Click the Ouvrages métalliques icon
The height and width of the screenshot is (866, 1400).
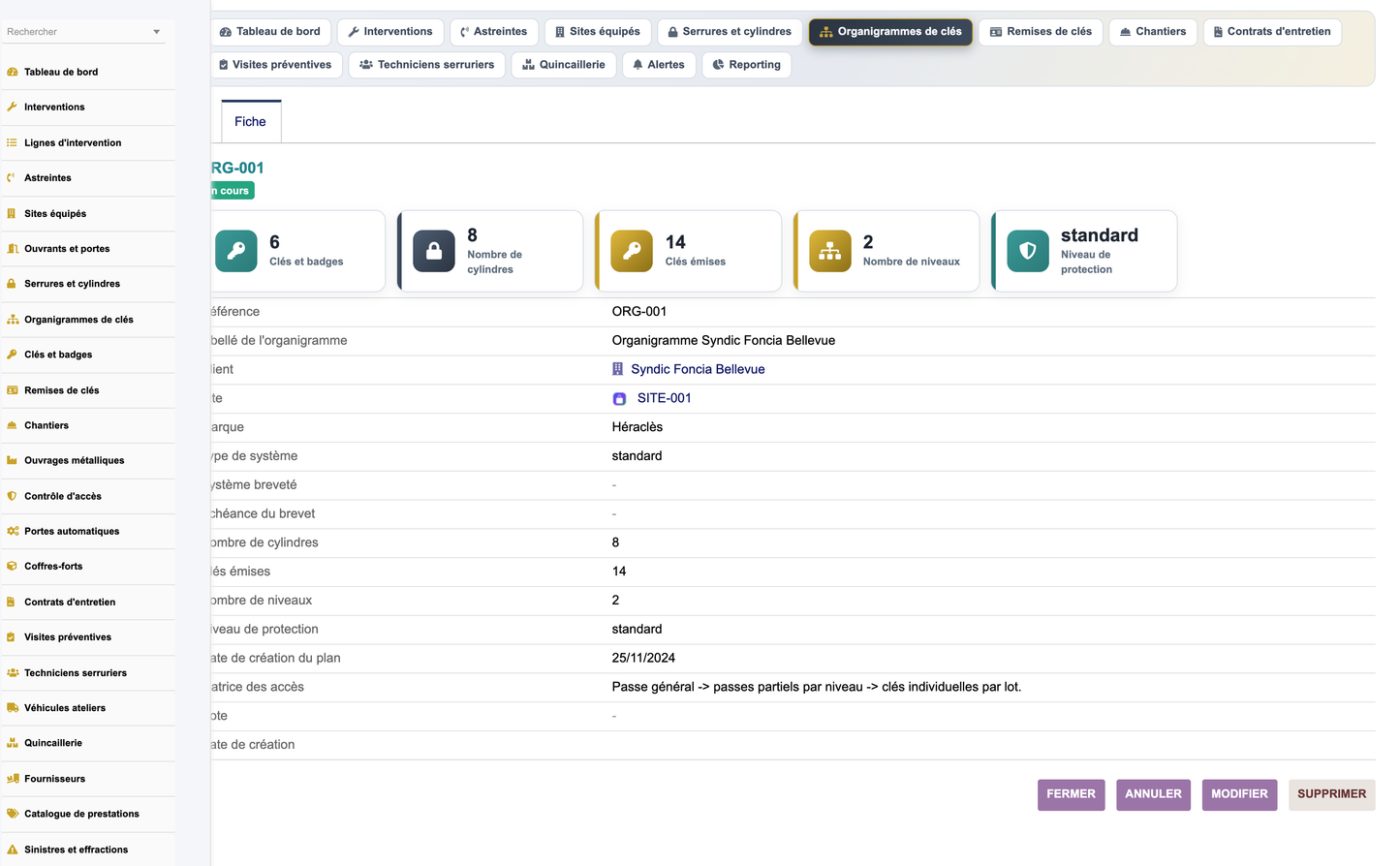pyautogui.click(x=13, y=461)
